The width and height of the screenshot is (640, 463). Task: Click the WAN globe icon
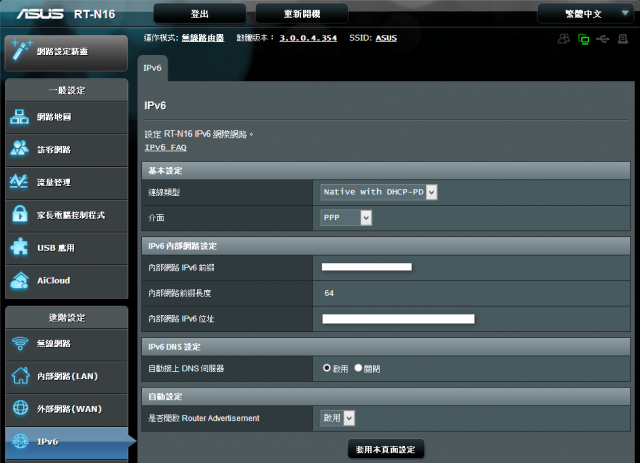click(20, 407)
